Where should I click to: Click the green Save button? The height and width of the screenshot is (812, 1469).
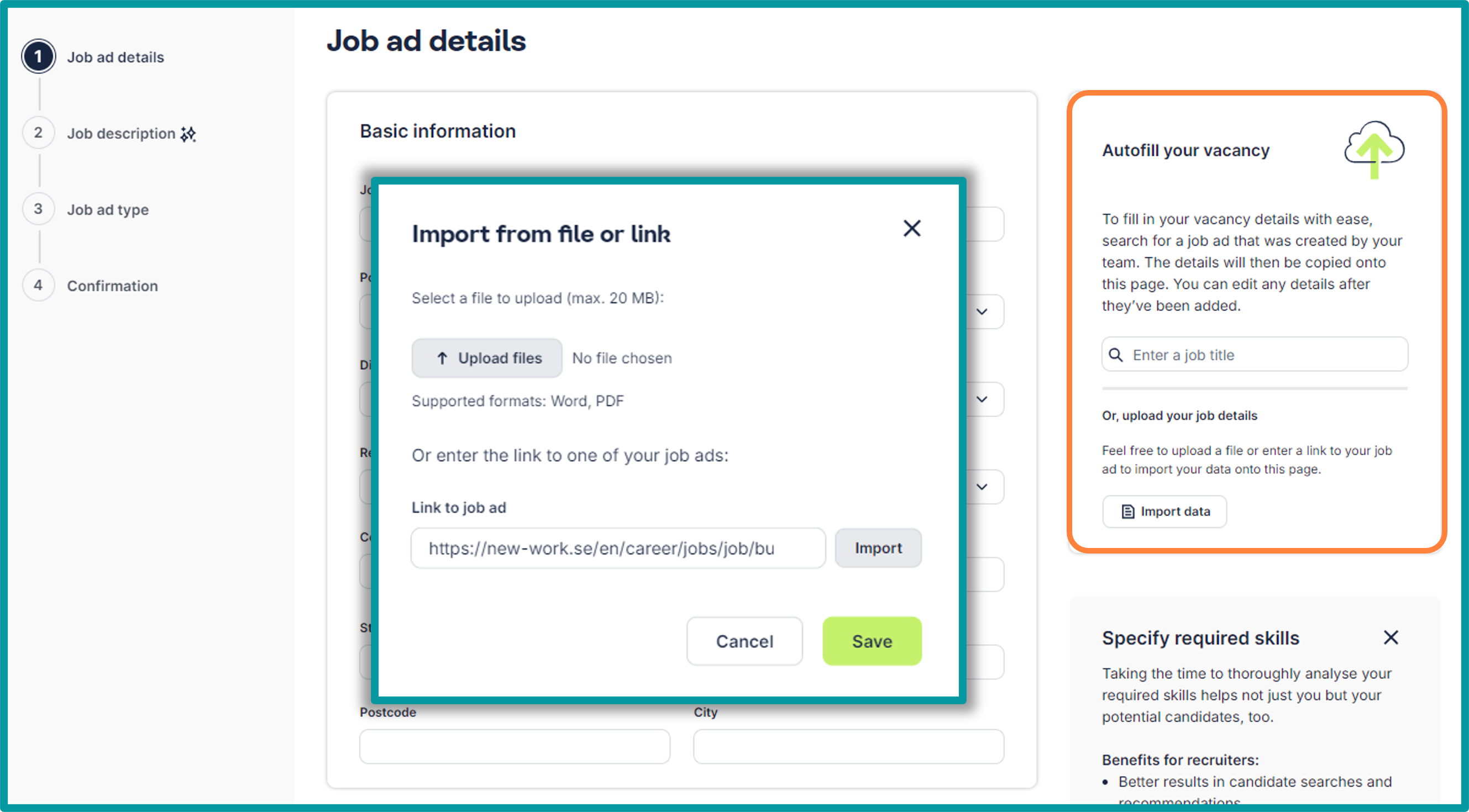872,641
